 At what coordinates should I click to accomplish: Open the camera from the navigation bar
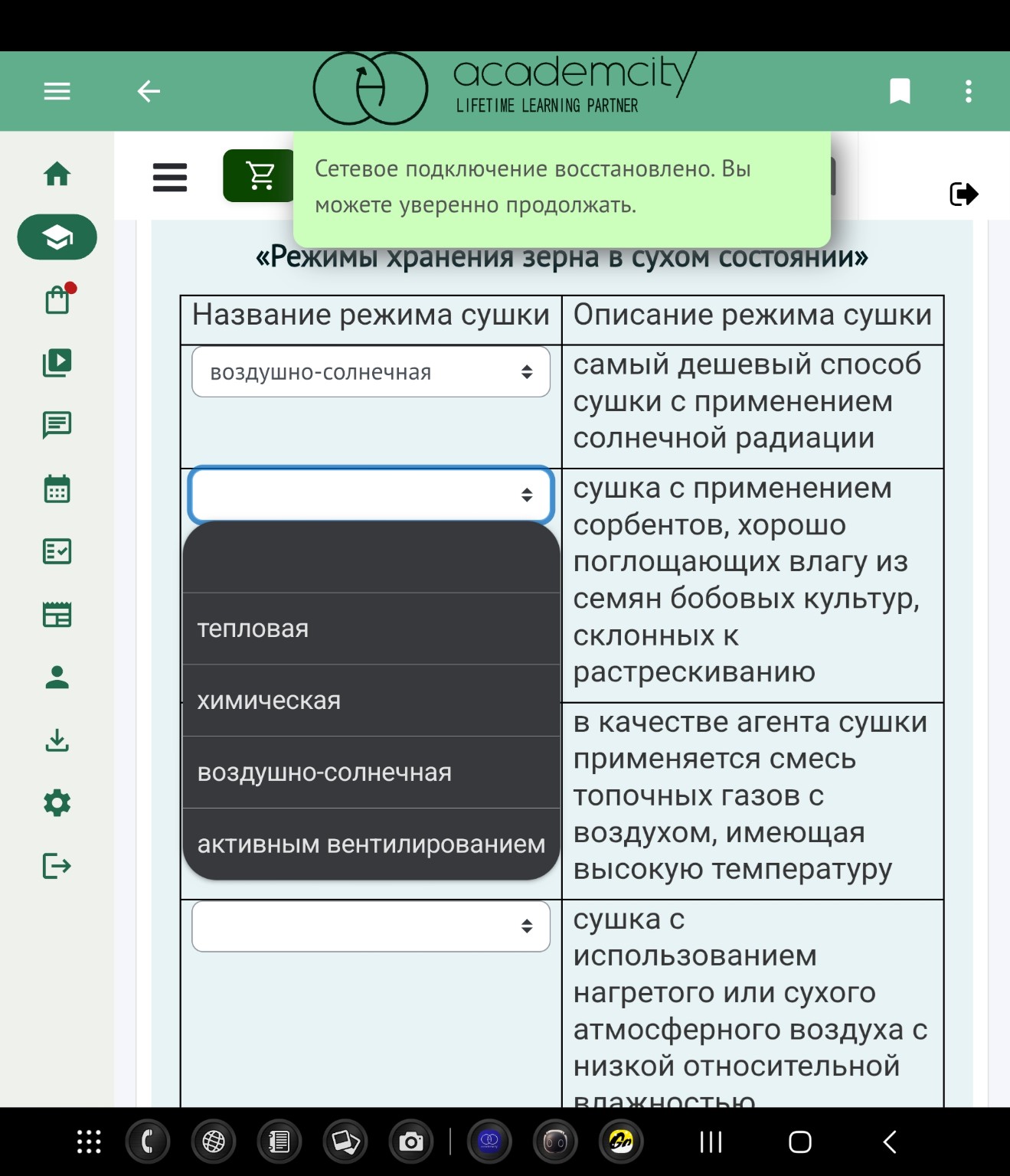click(412, 1141)
